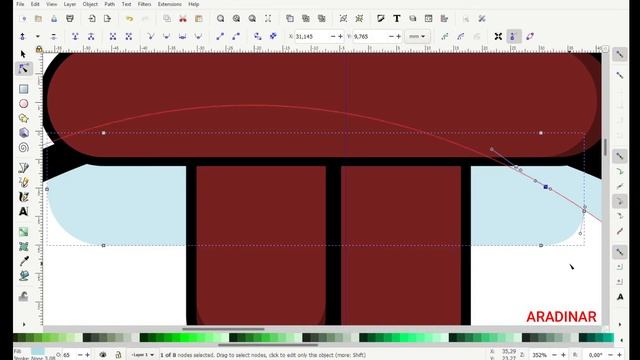Select the Text tool in toolbox
This screenshot has height=360, width=640.
23,211
